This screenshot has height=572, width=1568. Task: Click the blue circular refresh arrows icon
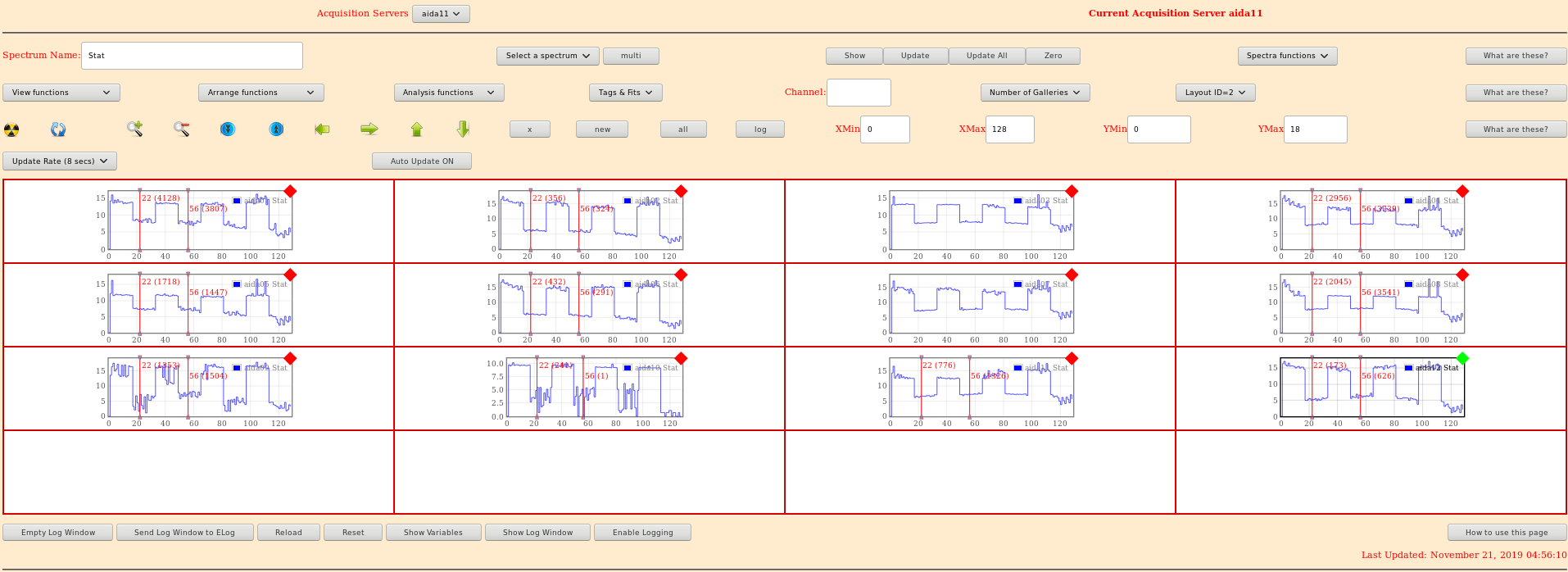[58, 129]
